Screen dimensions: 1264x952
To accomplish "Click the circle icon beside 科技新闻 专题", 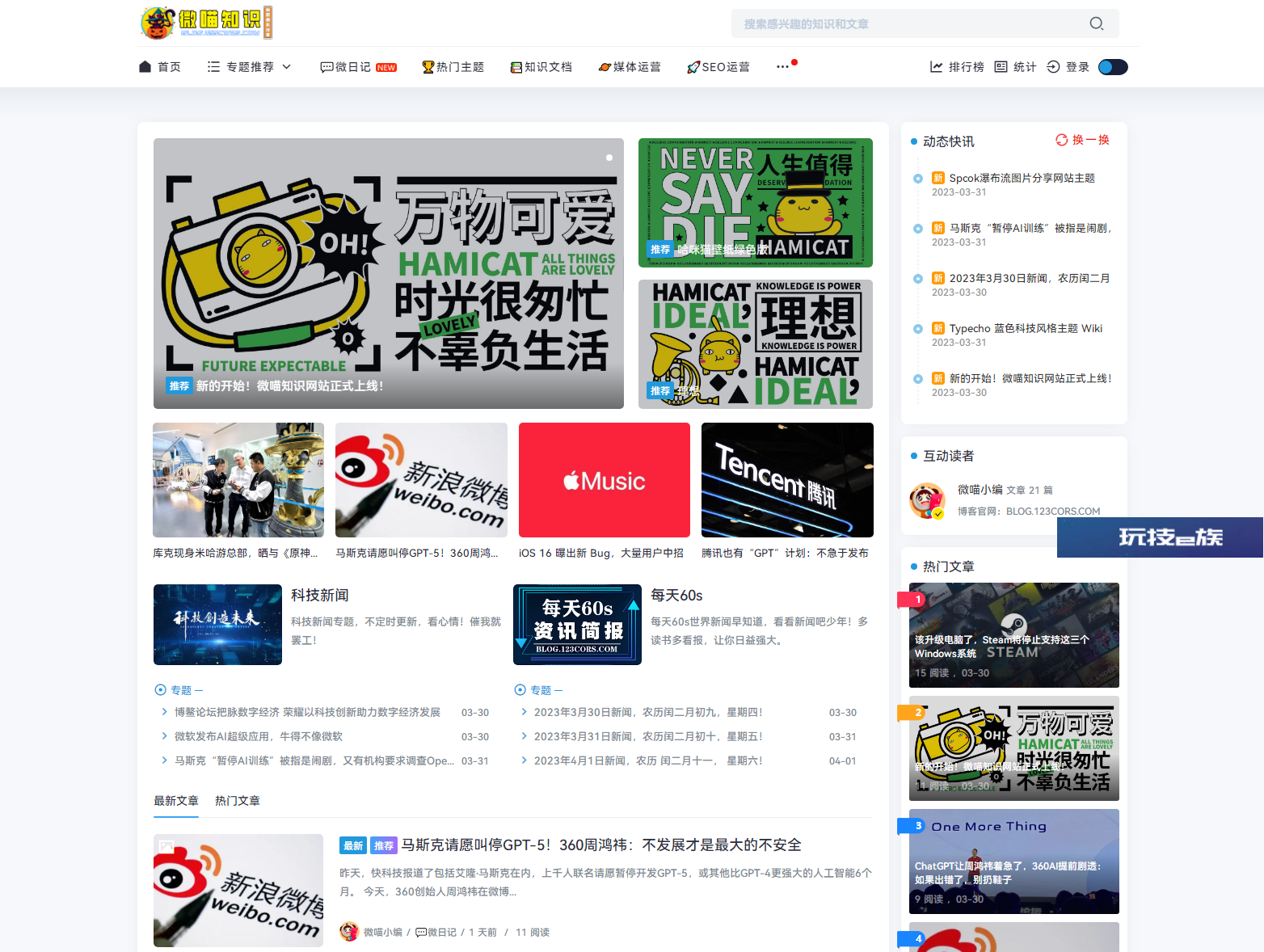I will click(160, 689).
